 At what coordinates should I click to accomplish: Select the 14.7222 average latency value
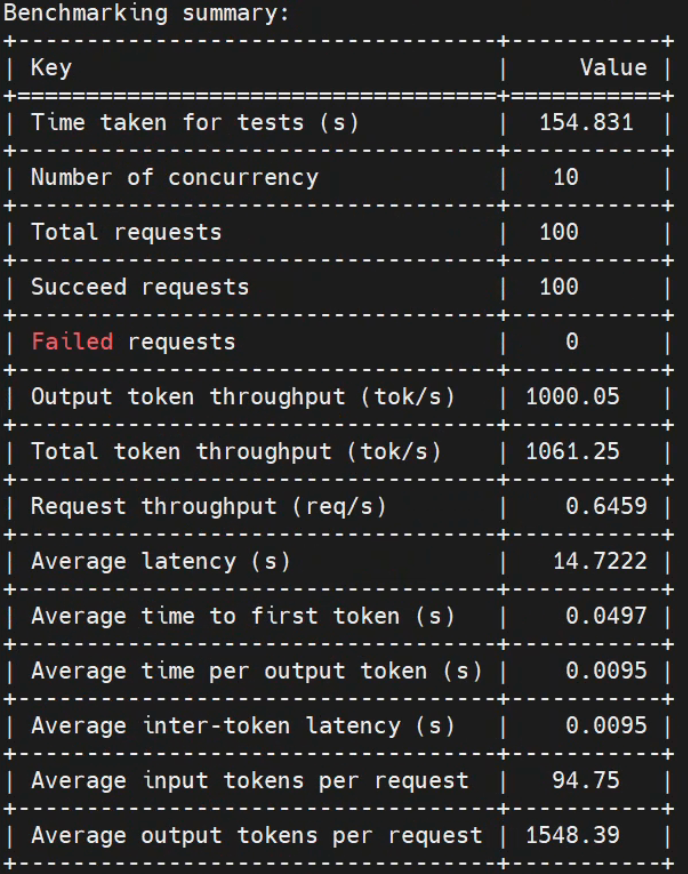600,561
